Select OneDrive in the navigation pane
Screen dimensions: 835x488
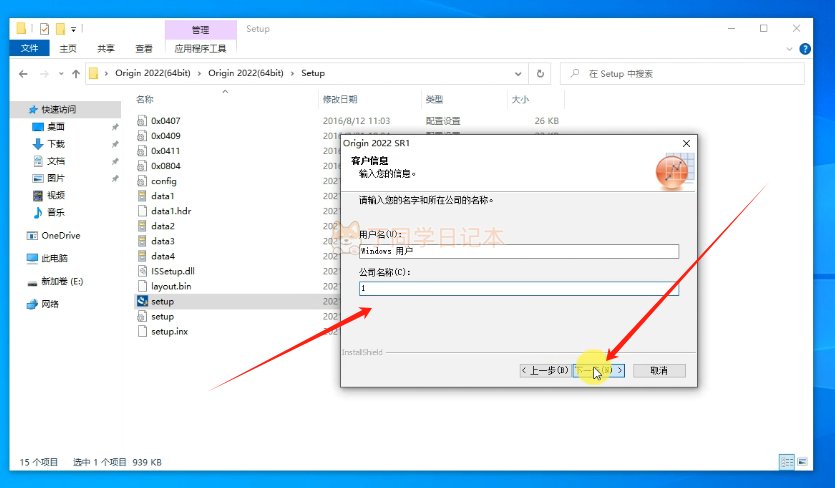pos(60,236)
